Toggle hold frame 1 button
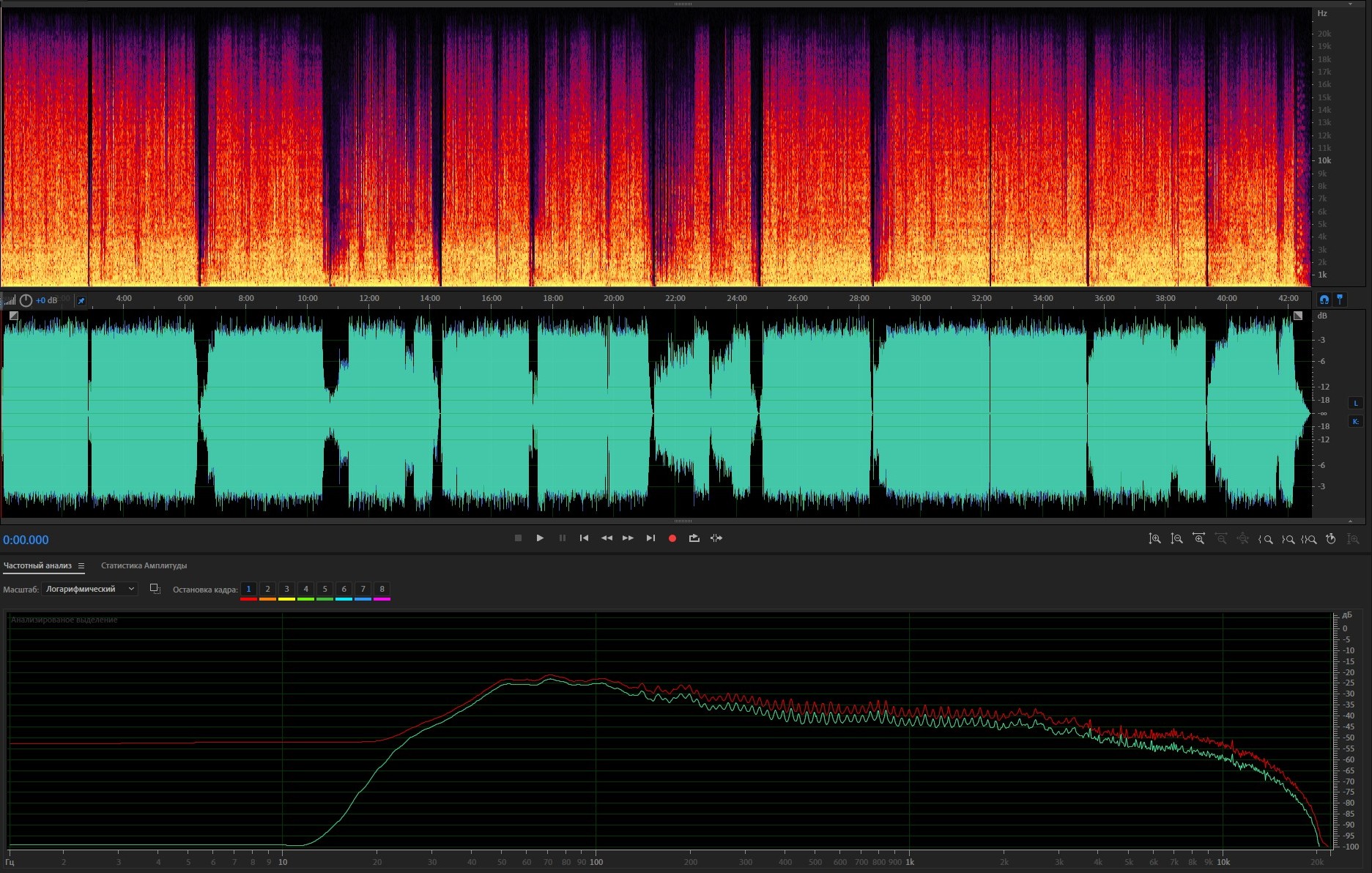Screen dimensions: 1372x873 pyautogui.click(x=248, y=589)
